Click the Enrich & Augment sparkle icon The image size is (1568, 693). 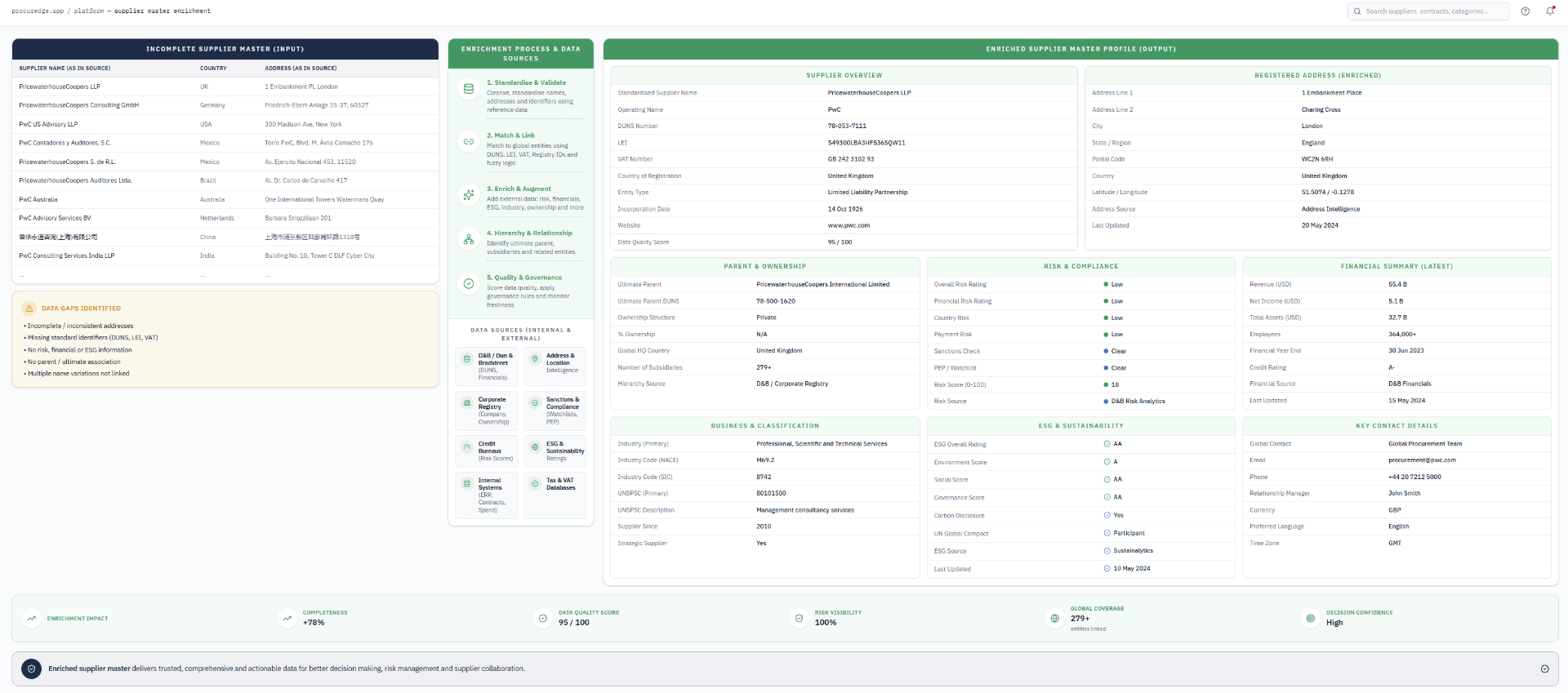[469, 195]
